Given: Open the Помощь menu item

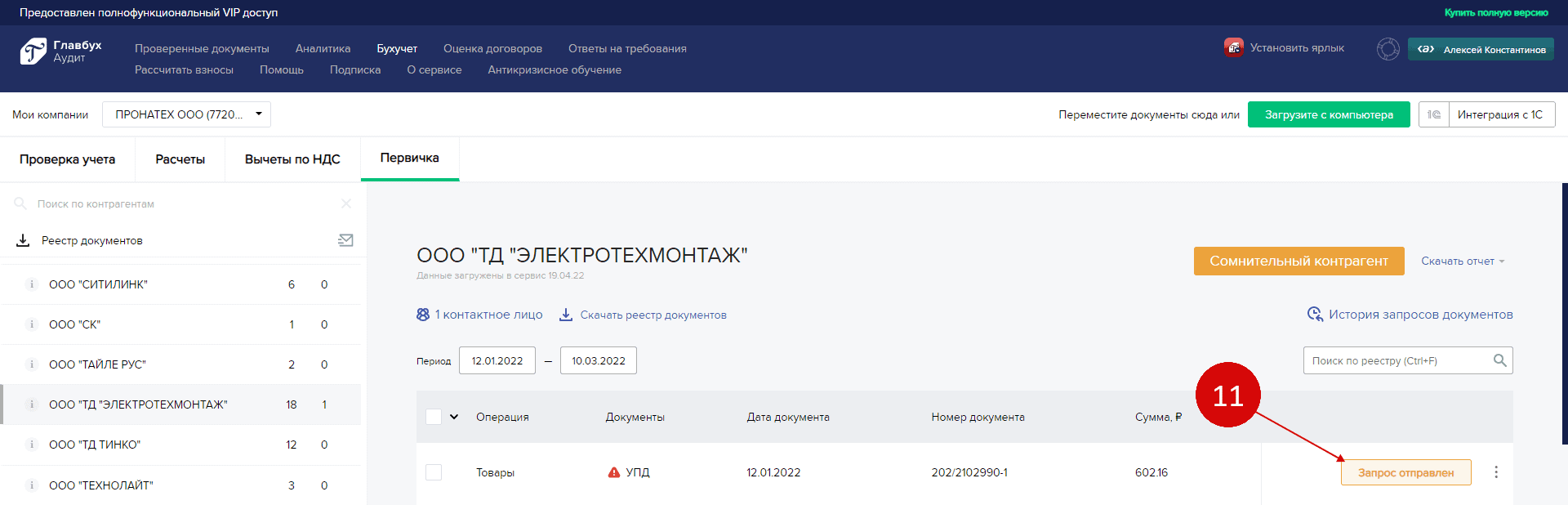Looking at the screenshot, I should tap(282, 69).
